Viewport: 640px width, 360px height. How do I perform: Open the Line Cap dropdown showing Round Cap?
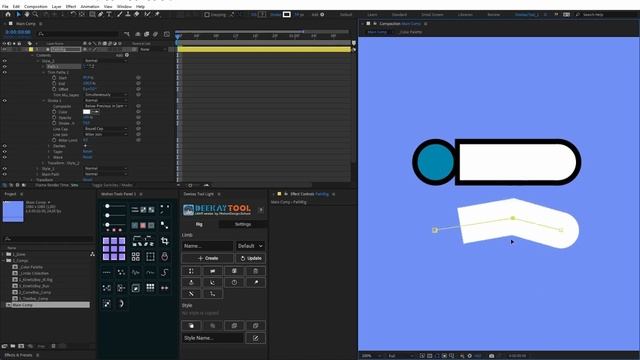(106, 129)
